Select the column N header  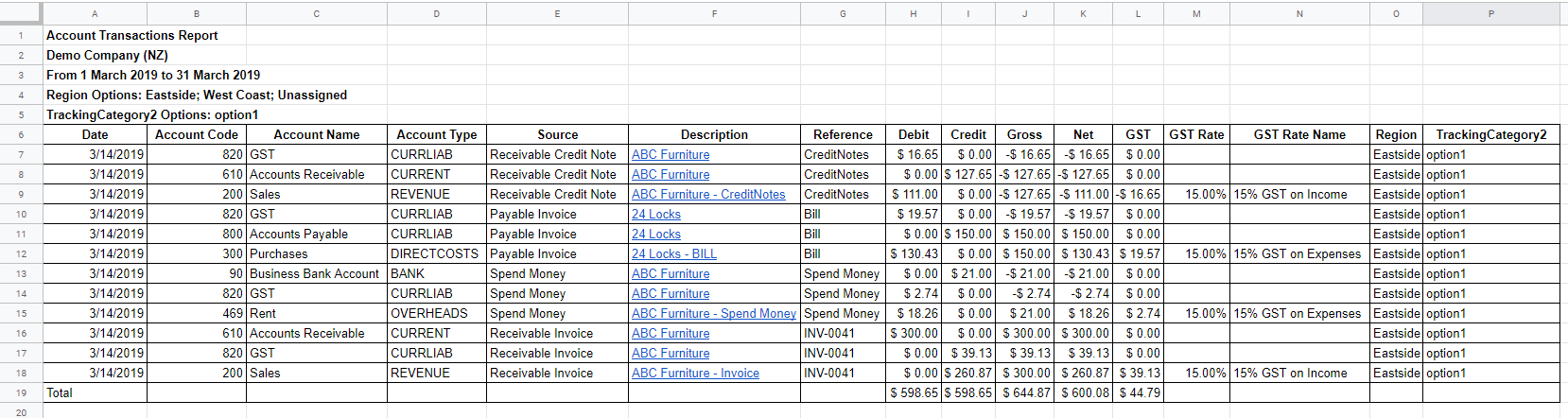[1299, 13]
